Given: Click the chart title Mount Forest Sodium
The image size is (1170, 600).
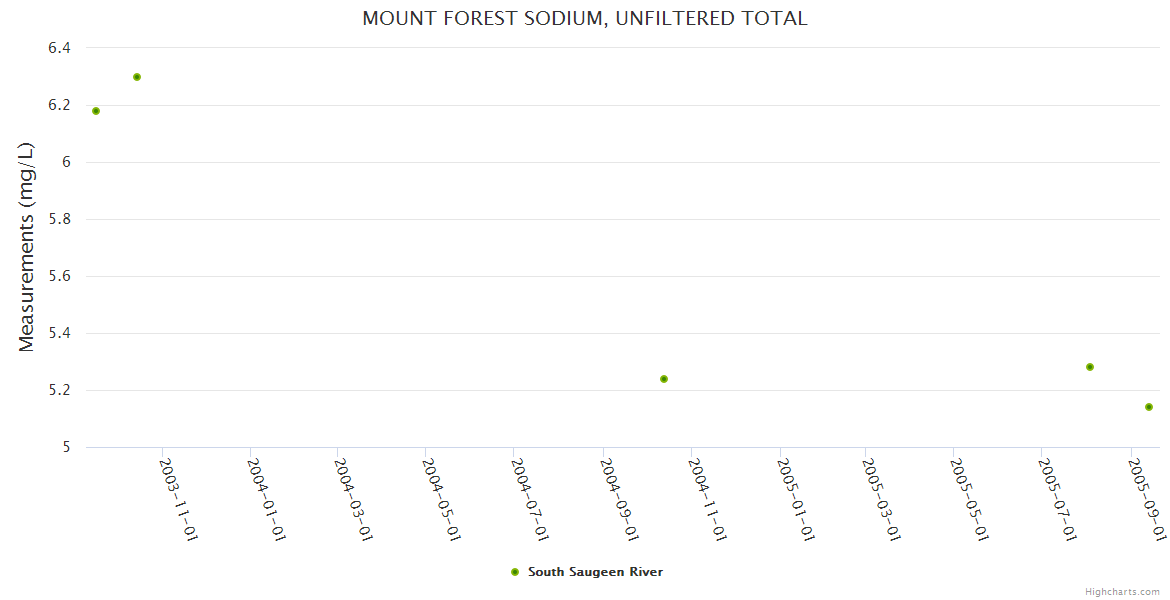Looking at the screenshot, I should pyautogui.click(x=585, y=18).
